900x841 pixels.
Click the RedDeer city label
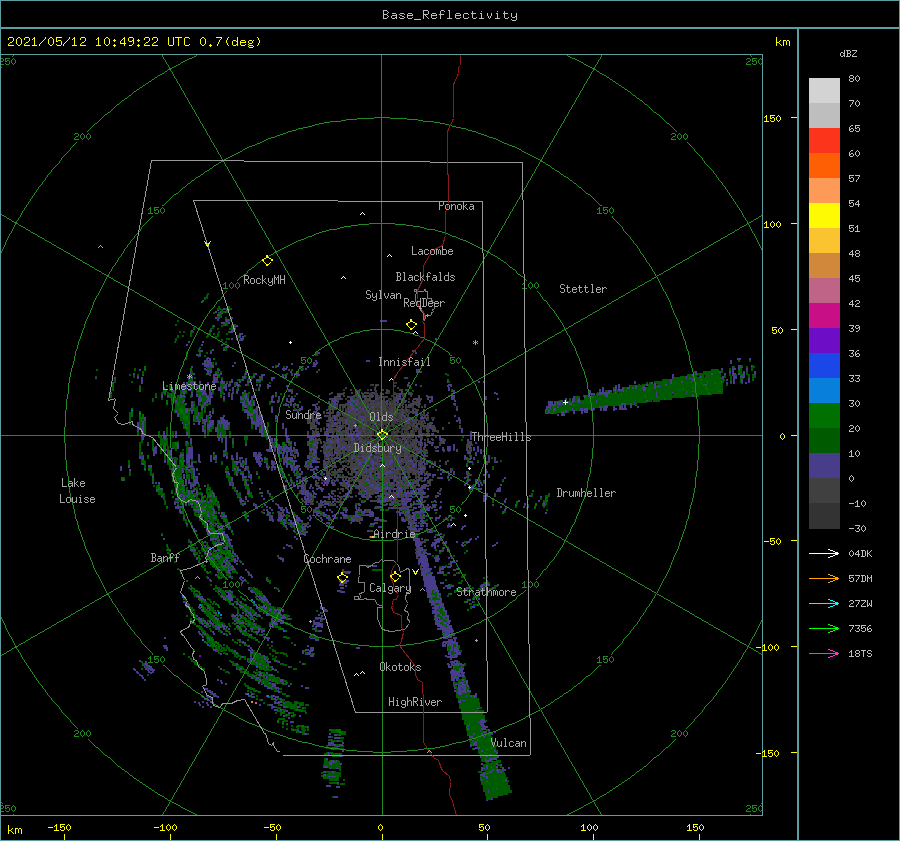coord(424,303)
